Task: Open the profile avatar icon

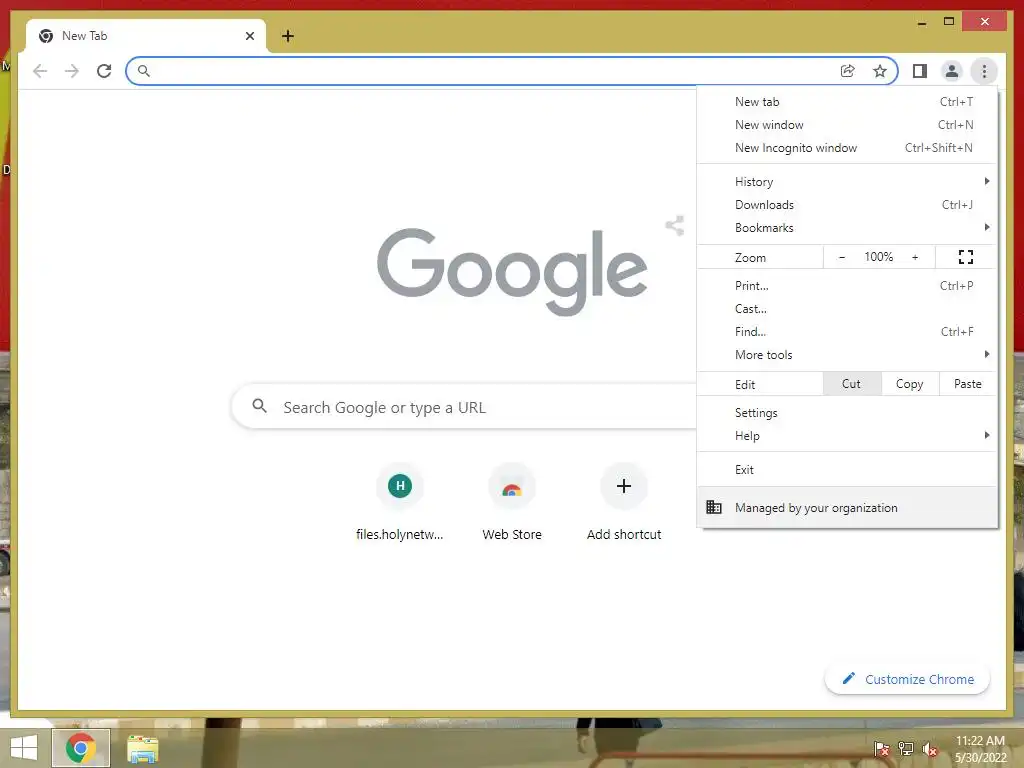Action: 952,71
